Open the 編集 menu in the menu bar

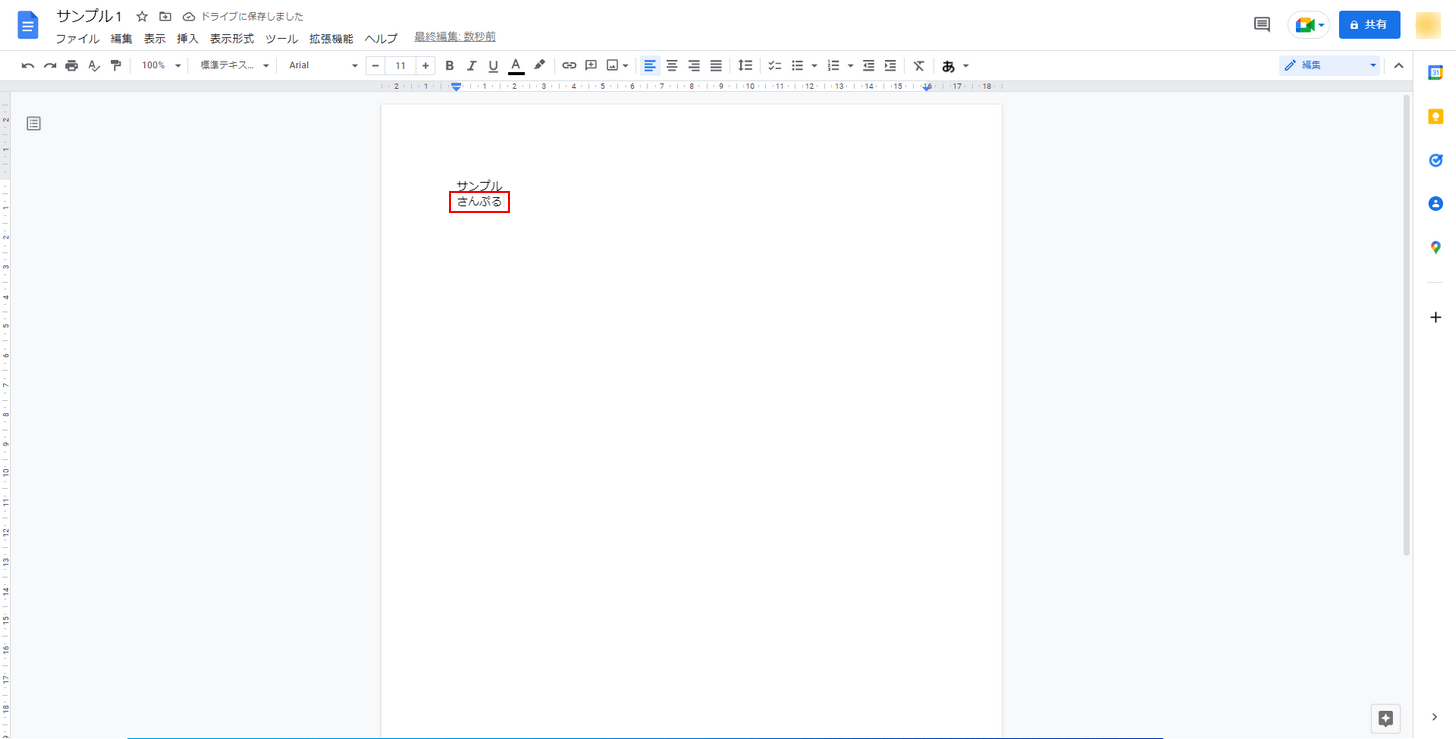pos(121,39)
